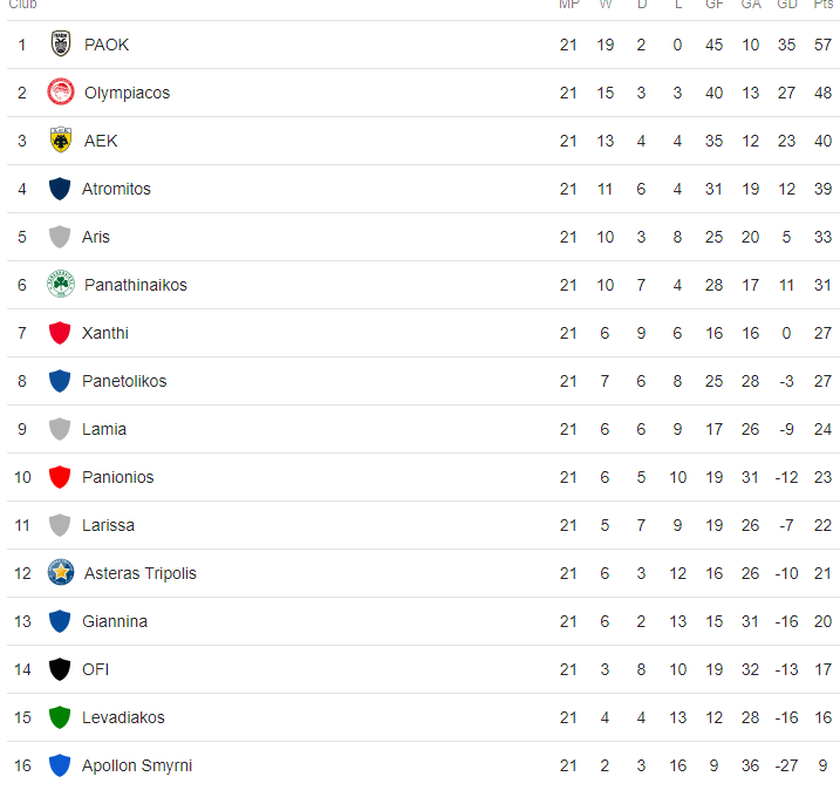Screen dimensions: 840x797
Task: Click the OFI black shield icon
Action: tap(60, 669)
